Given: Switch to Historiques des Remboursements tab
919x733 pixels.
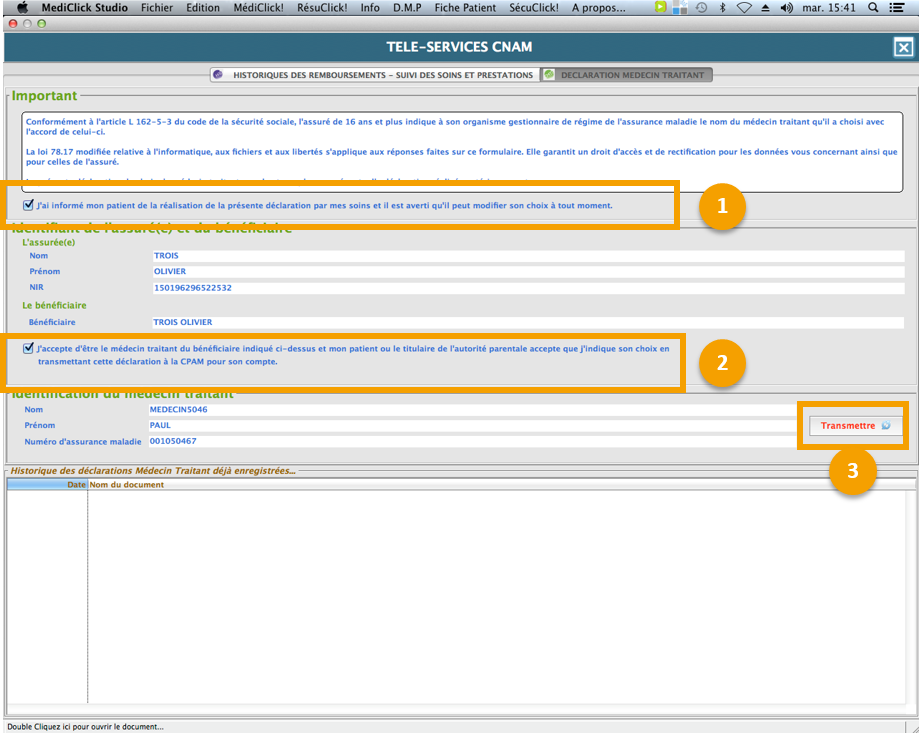Looking at the screenshot, I should pyautogui.click(x=374, y=75).
